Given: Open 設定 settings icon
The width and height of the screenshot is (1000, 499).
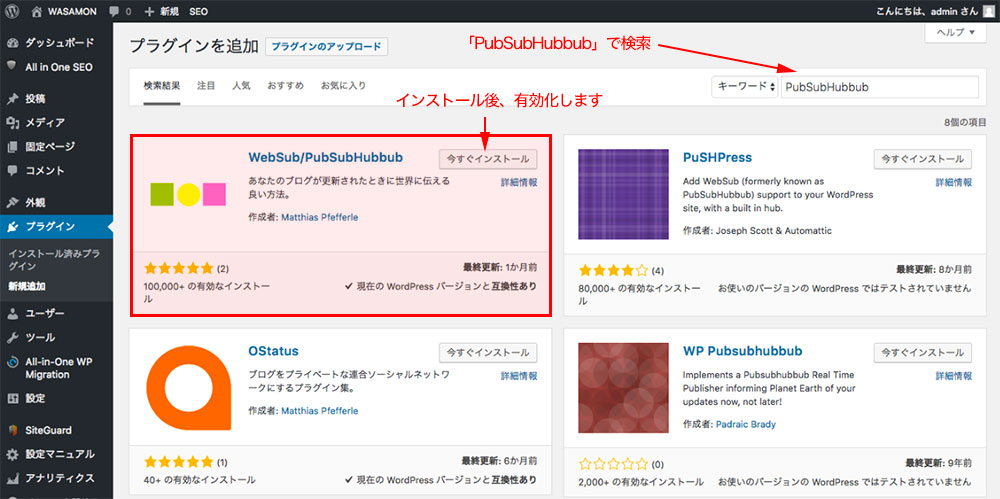Looking at the screenshot, I should pyautogui.click(x=12, y=398).
